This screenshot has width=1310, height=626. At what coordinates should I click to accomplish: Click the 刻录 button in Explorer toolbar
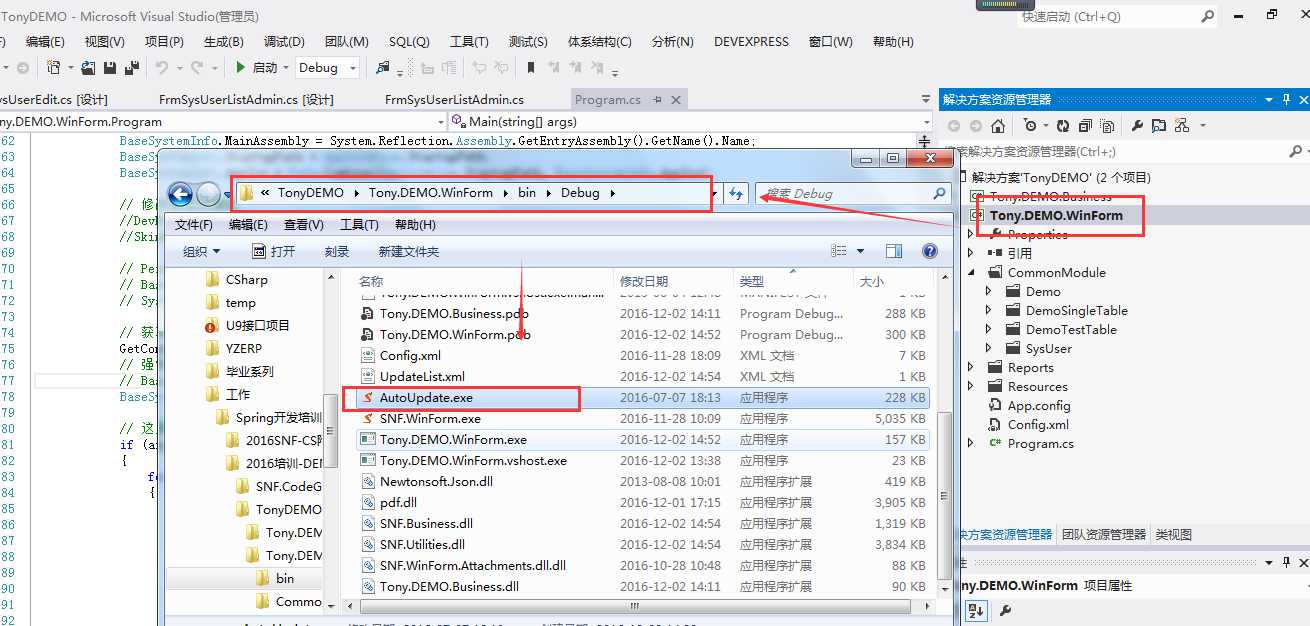click(337, 252)
